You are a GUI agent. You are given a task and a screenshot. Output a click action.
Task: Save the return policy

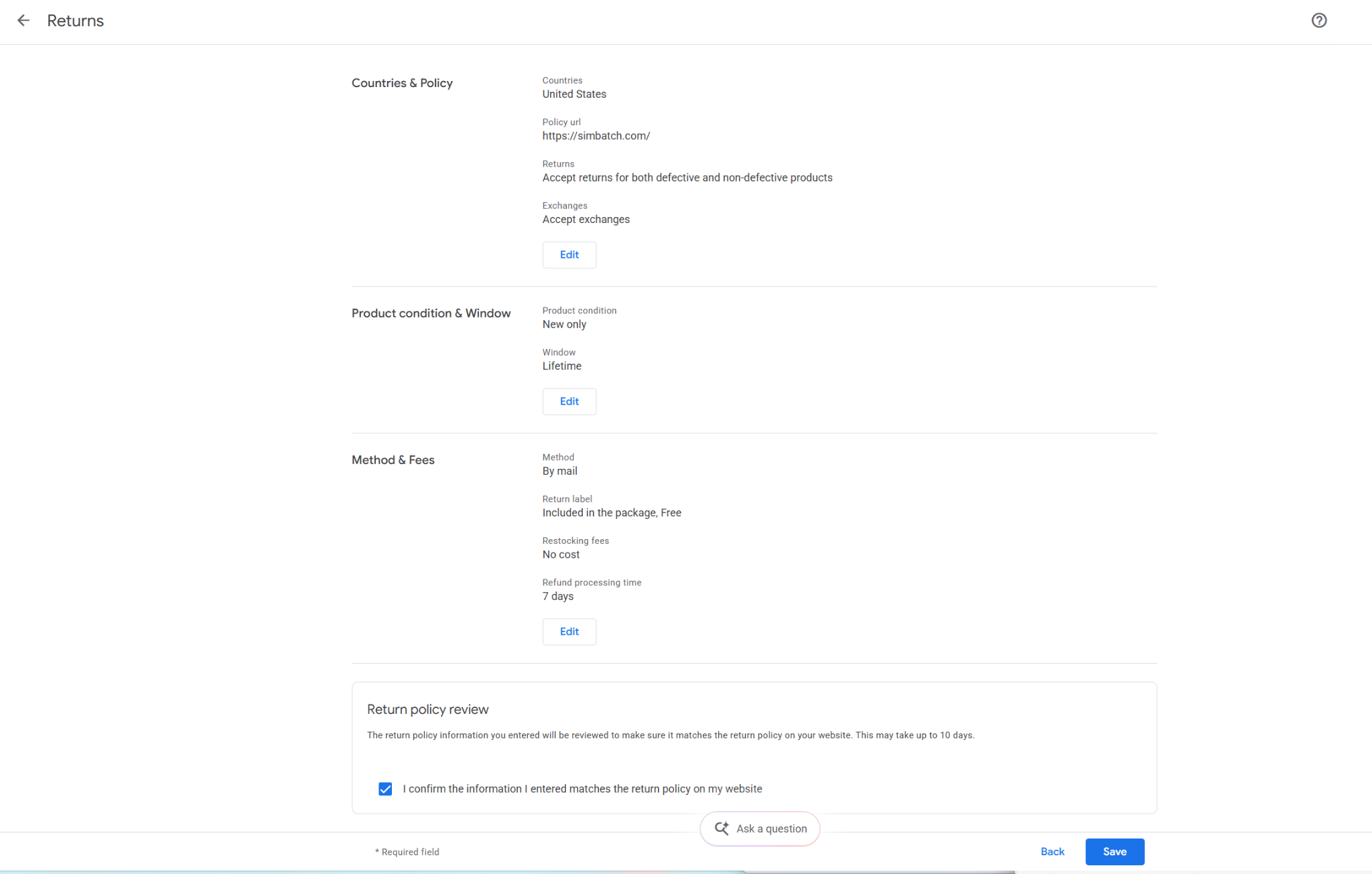pyautogui.click(x=1115, y=852)
